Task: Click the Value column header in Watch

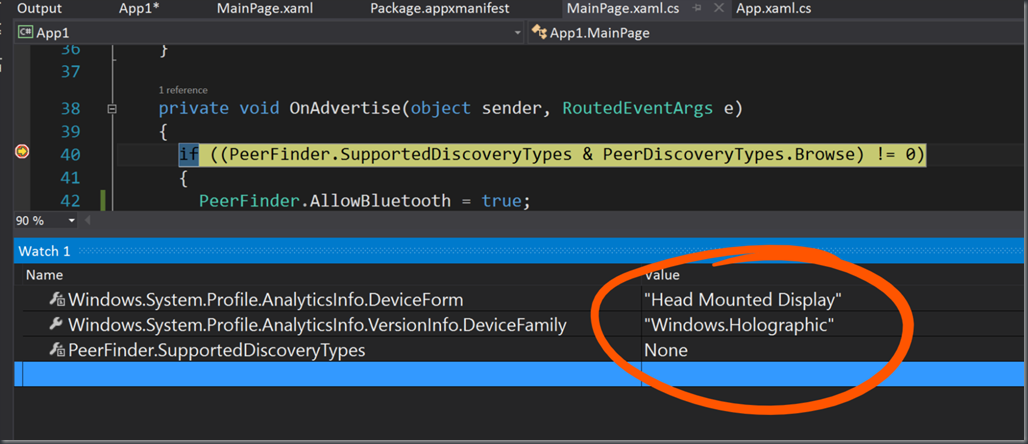Action: [662, 275]
